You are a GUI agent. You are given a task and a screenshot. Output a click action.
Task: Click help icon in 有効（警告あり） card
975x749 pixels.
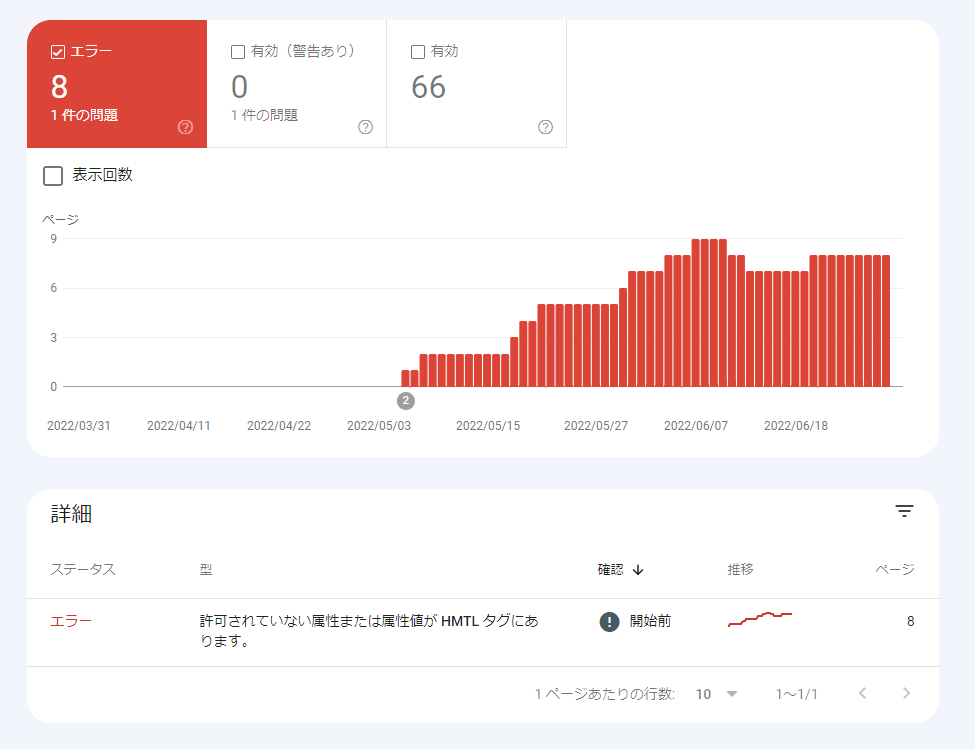click(365, 127)
